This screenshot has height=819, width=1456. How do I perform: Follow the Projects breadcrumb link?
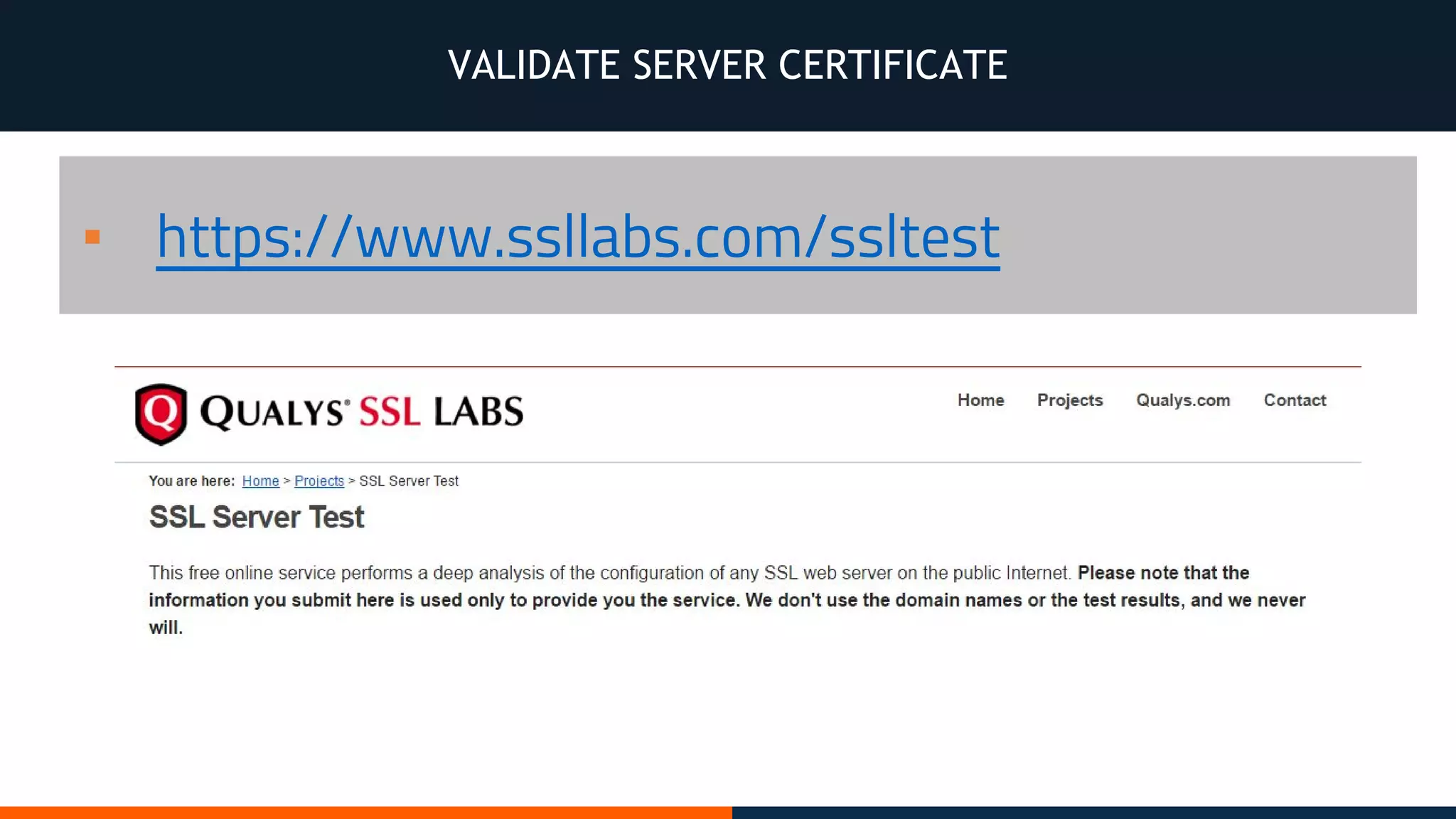click(x=318, y=481)
